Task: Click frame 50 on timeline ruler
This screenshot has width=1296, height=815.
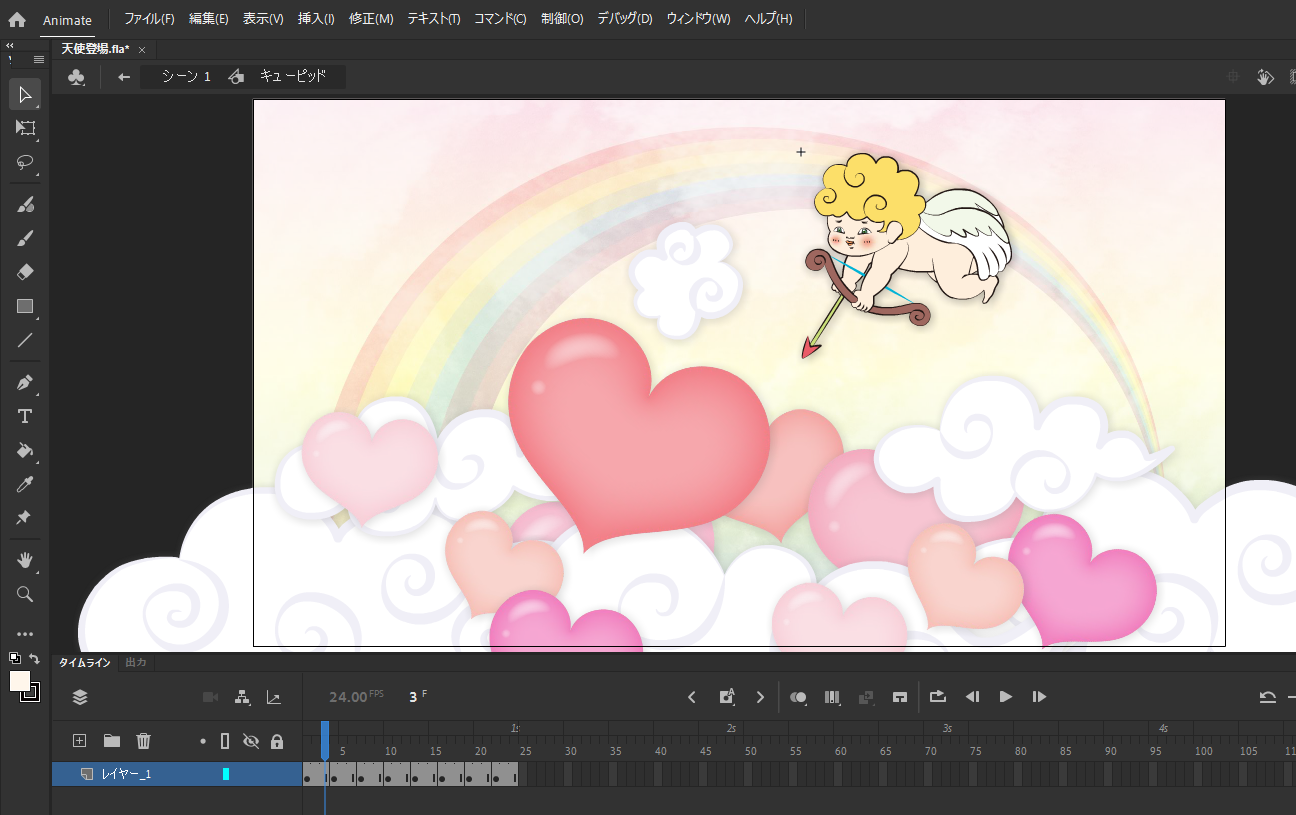Action: tap(750, 751)
